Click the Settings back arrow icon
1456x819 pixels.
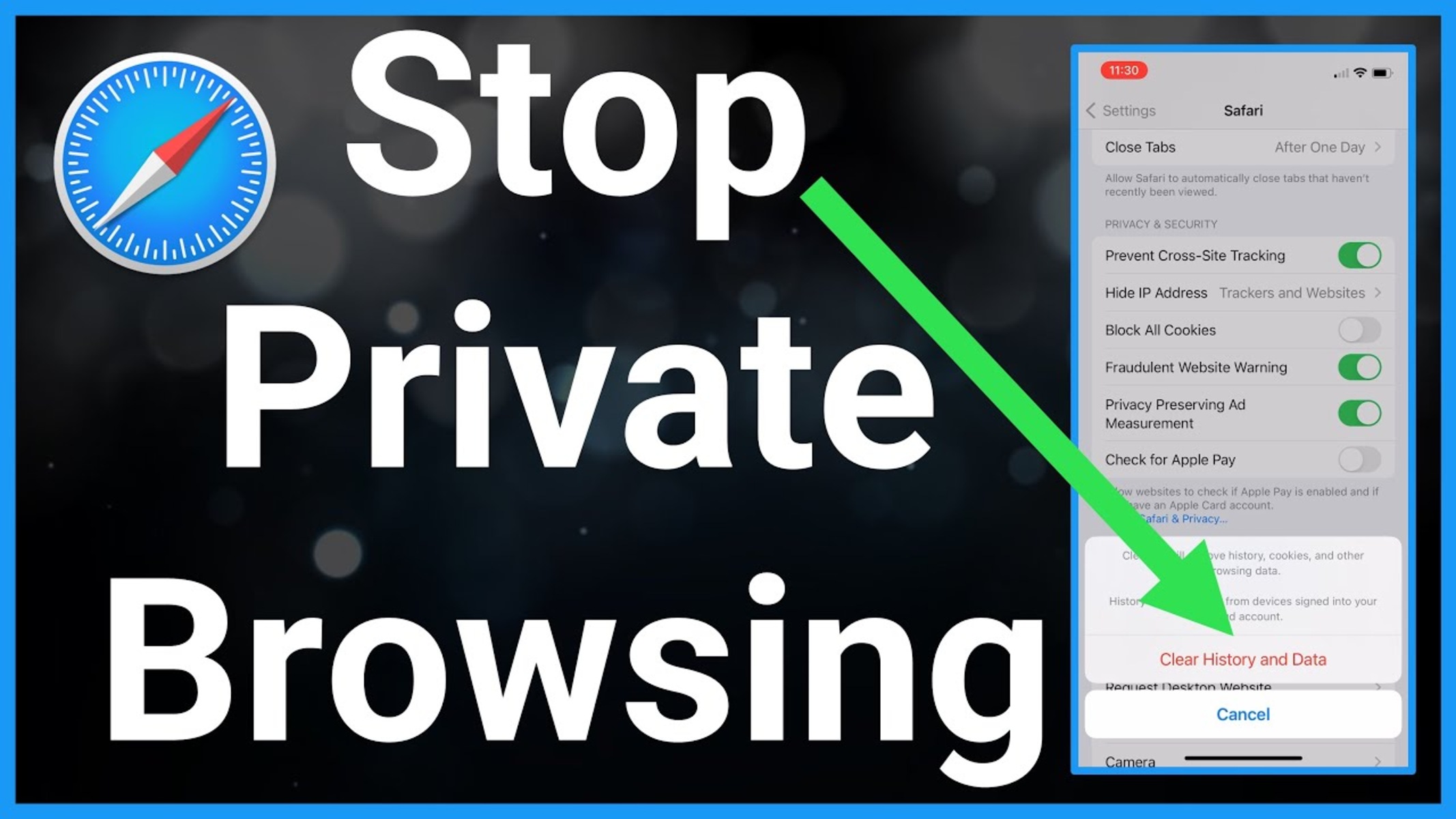(x=1089, y=110)
